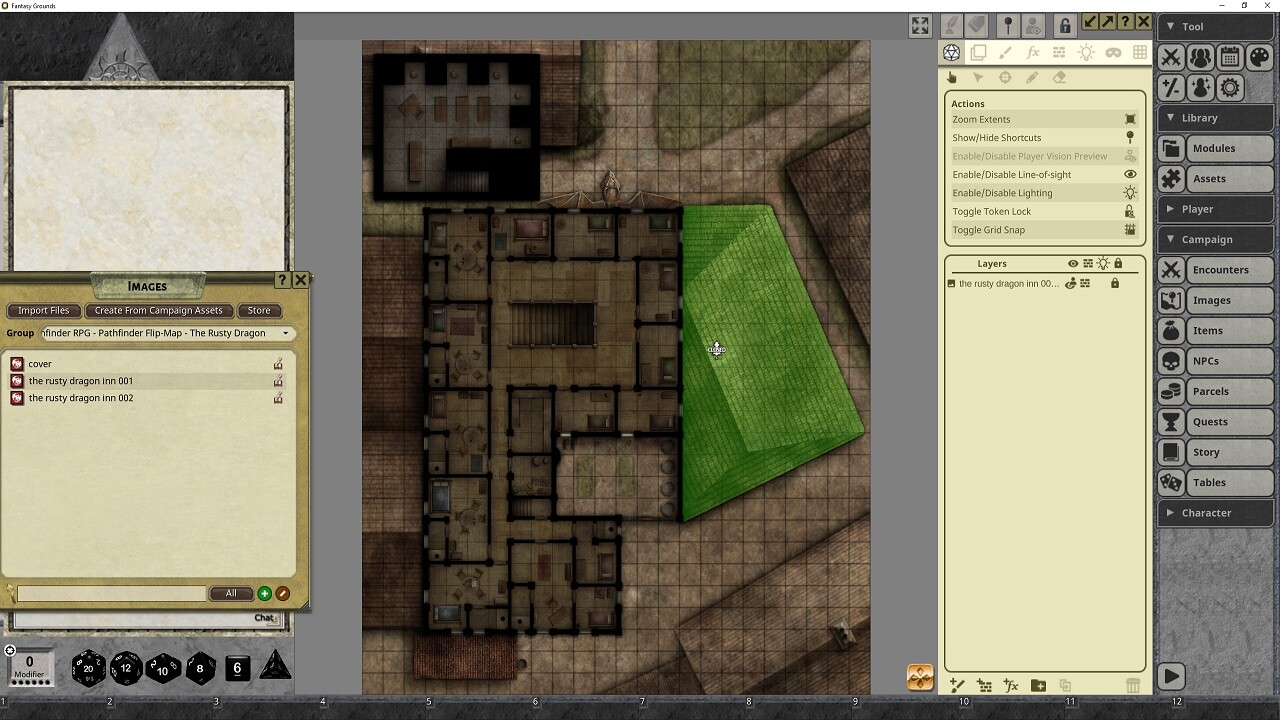Select the Pencil draw tool

[x=1032, y=77]
